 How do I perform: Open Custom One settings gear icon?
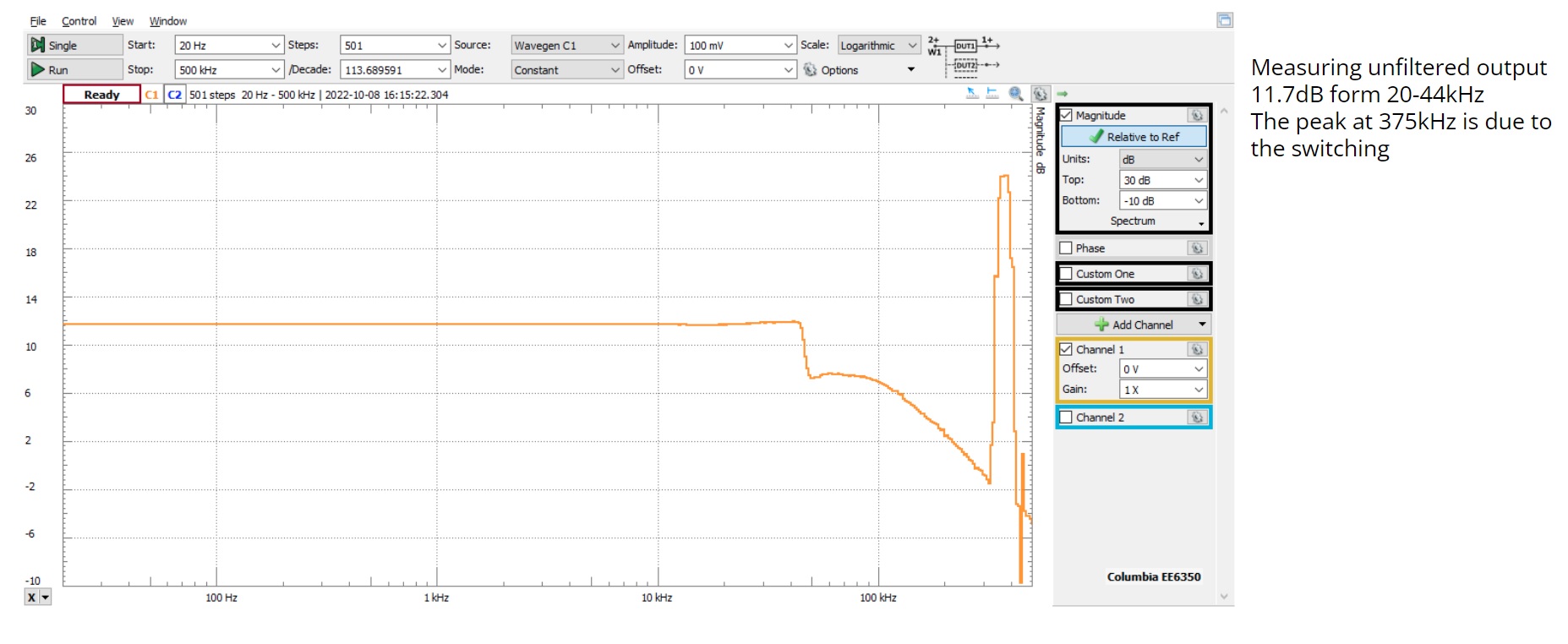pos(1197,273)
